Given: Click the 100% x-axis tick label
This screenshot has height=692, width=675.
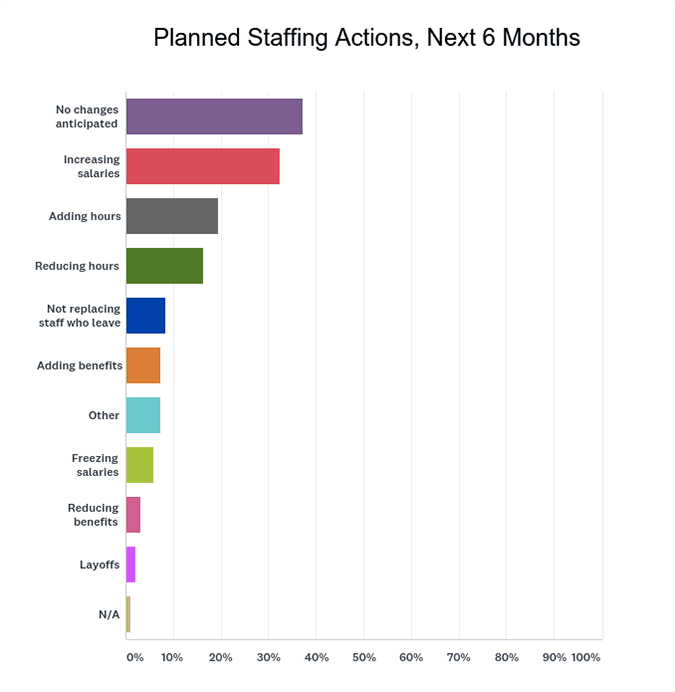Looking at the screenshot, I should click(x=585, y=657).
